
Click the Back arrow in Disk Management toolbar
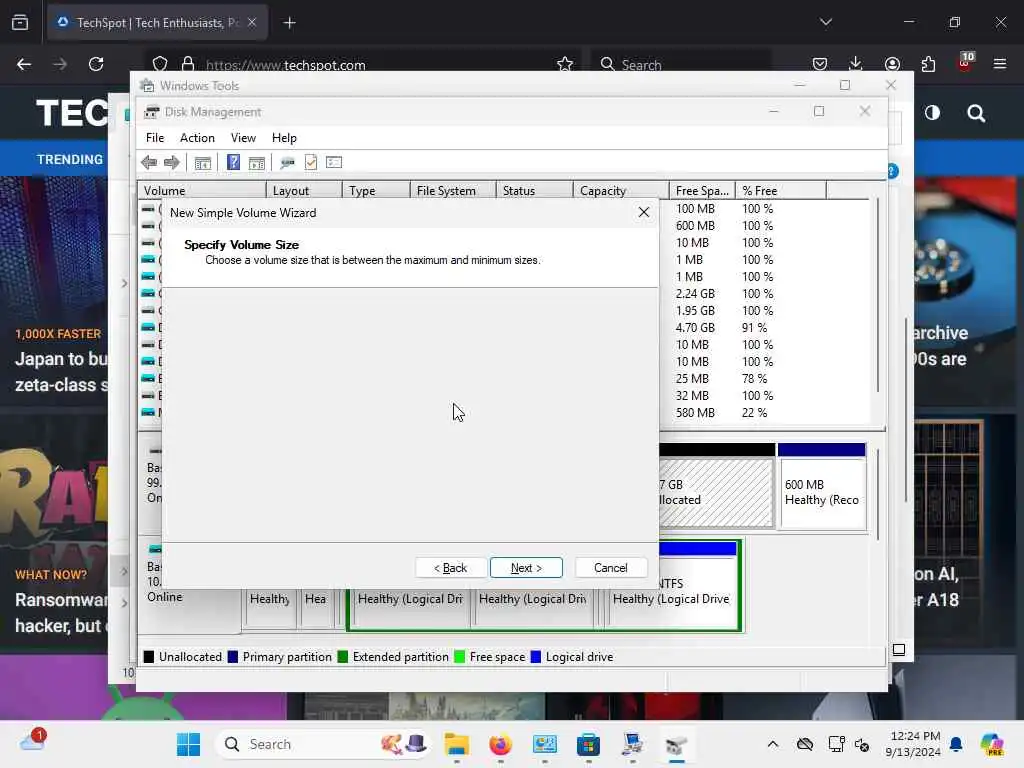149,162
